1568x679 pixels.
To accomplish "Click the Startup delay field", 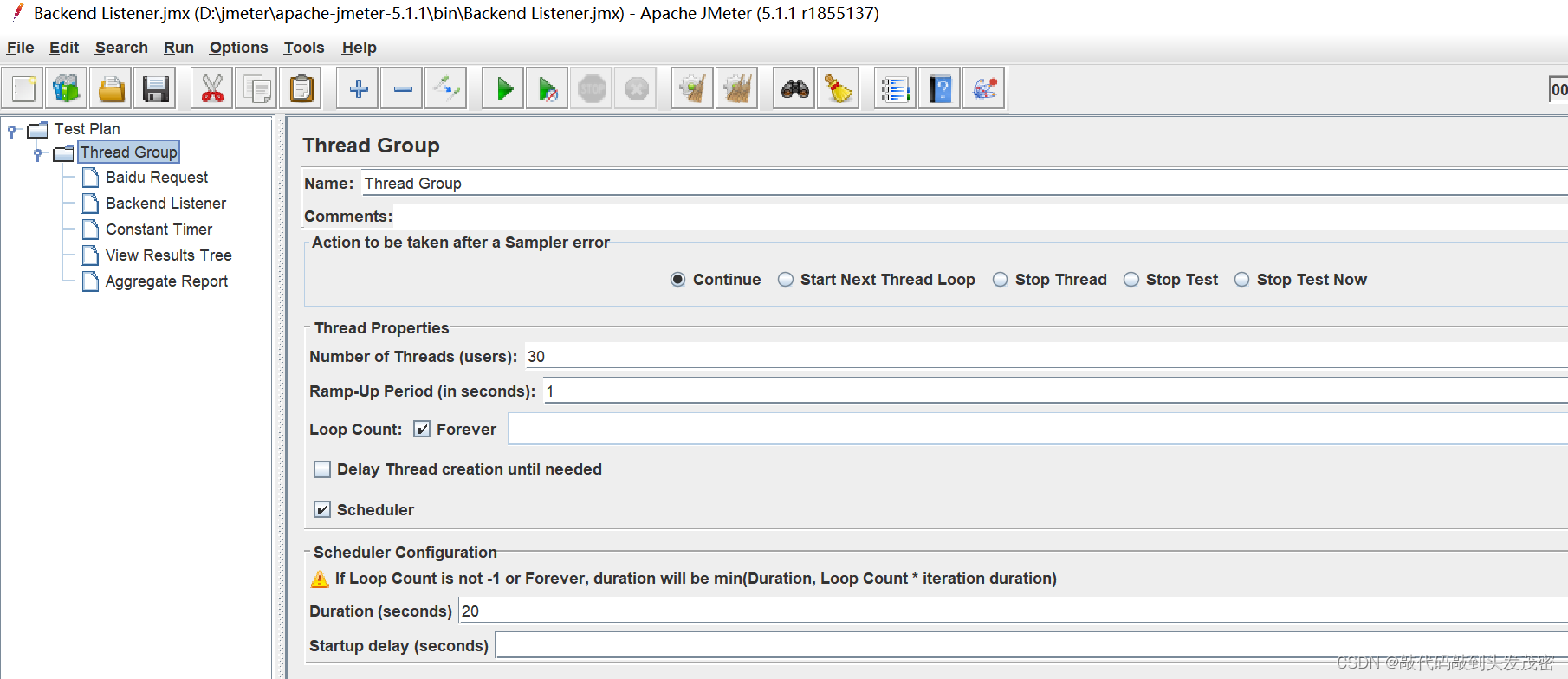I will click(x=1032, y=646).
